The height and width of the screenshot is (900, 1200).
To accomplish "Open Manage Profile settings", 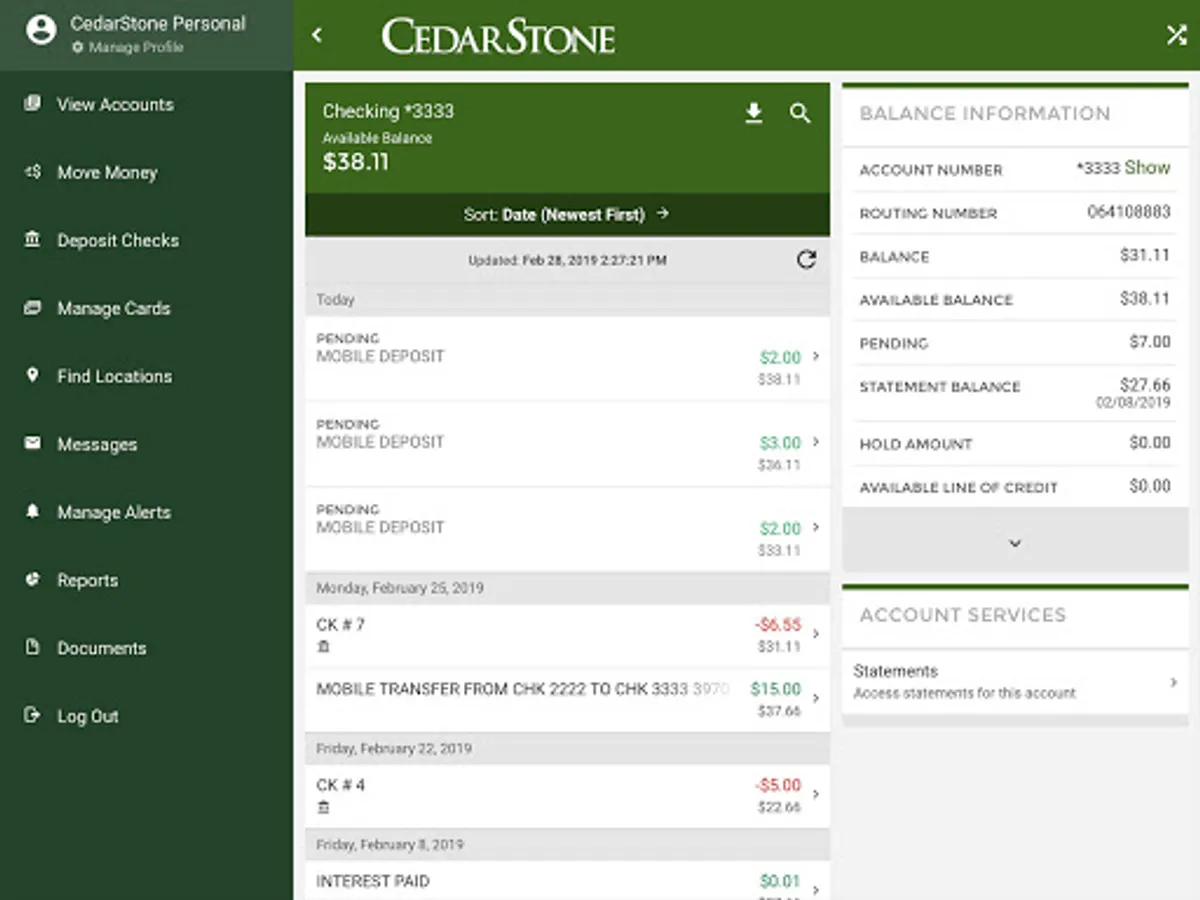I will [x=128, y=47].
